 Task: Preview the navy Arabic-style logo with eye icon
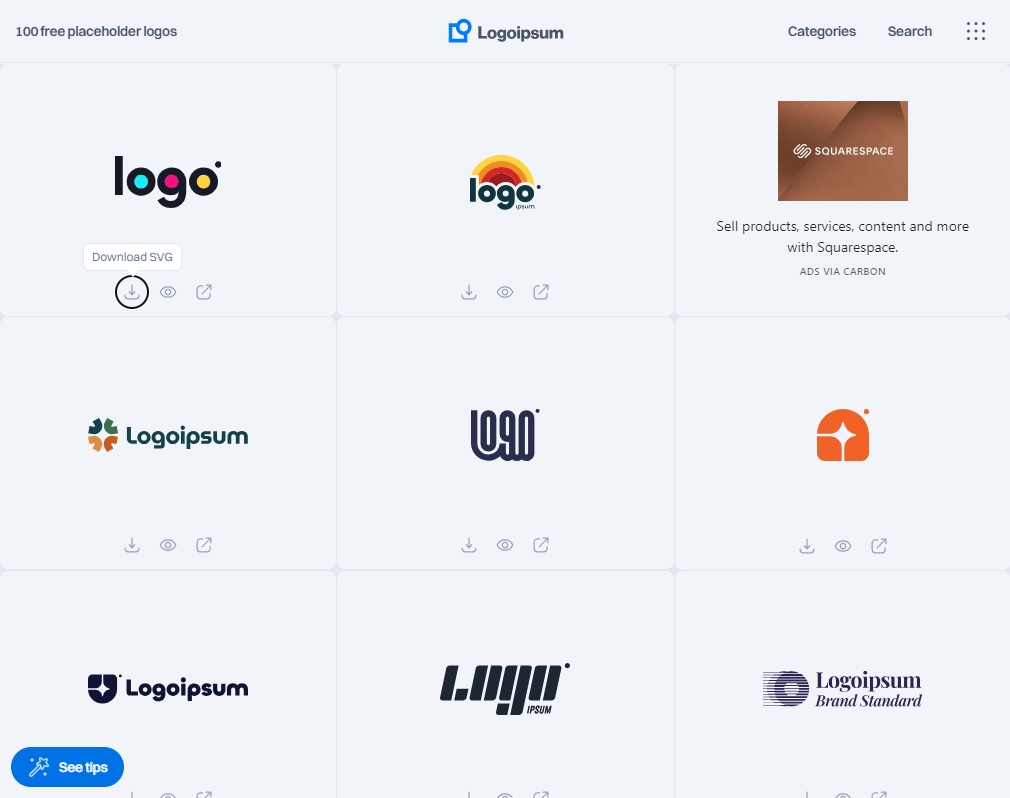coord(505,545)
